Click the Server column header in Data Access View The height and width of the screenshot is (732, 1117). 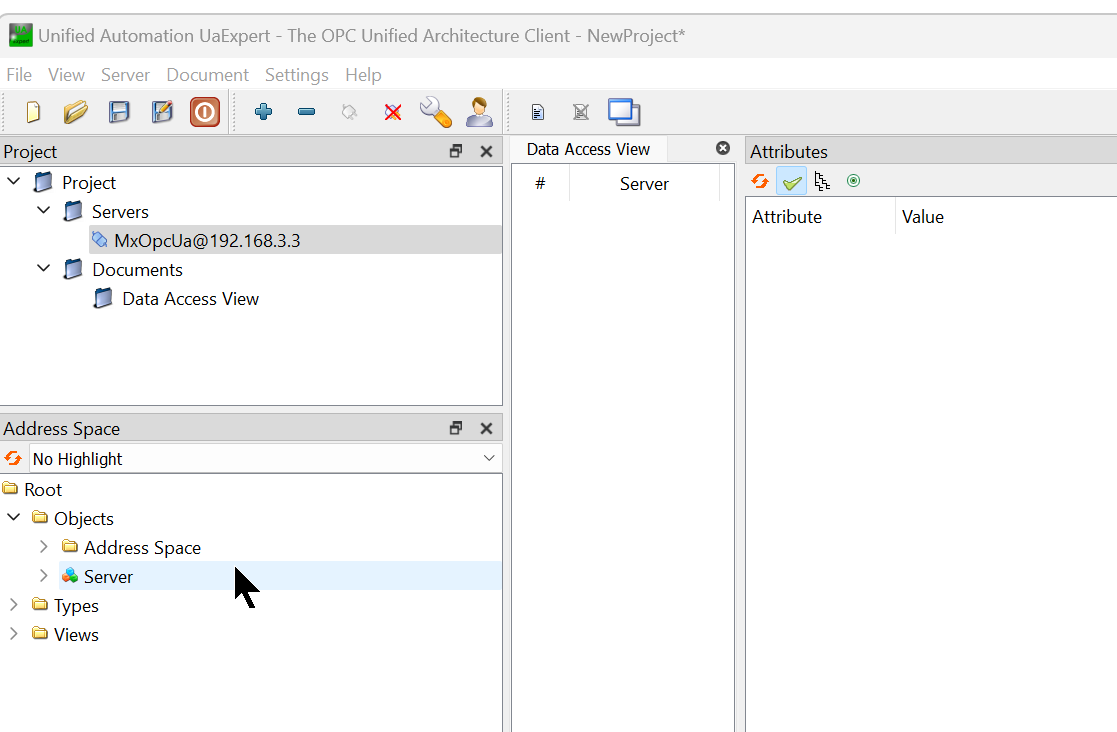pyautogui.click(x=644, y=184)
